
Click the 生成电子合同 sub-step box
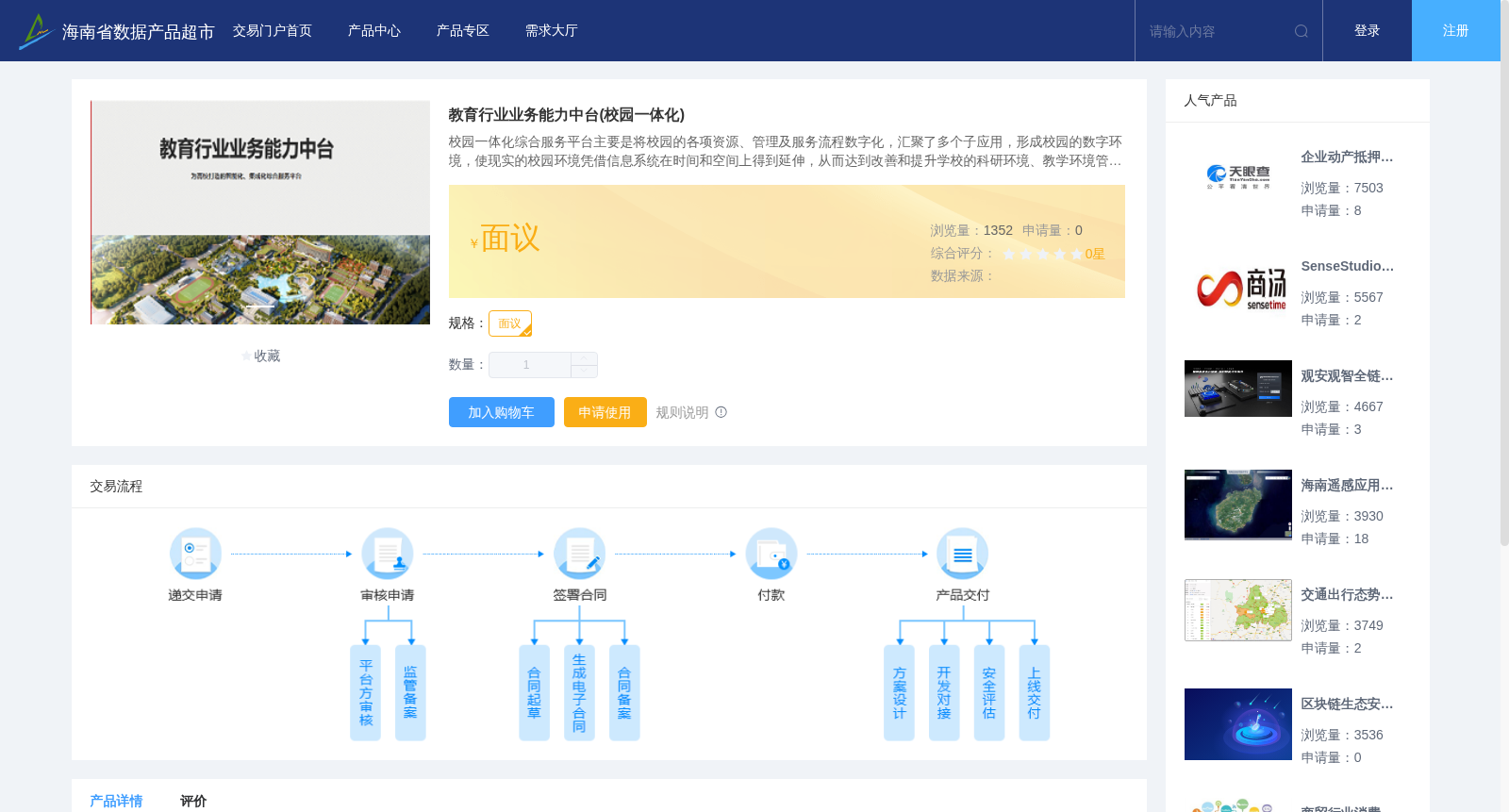579,693
